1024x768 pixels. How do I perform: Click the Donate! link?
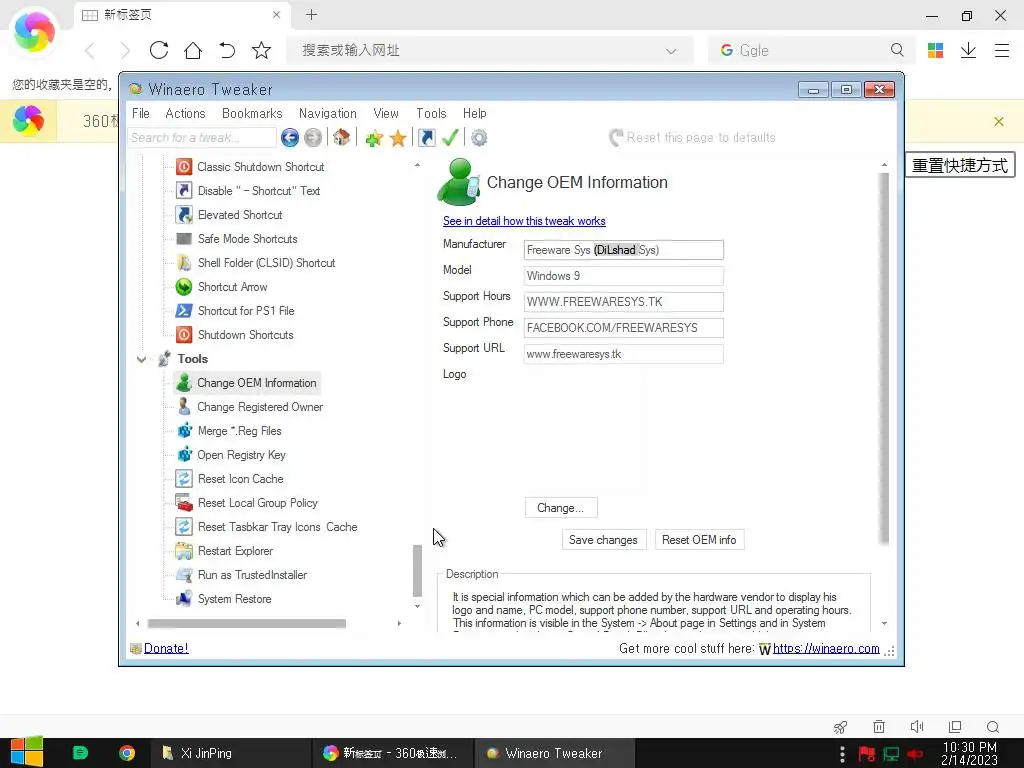166,648
